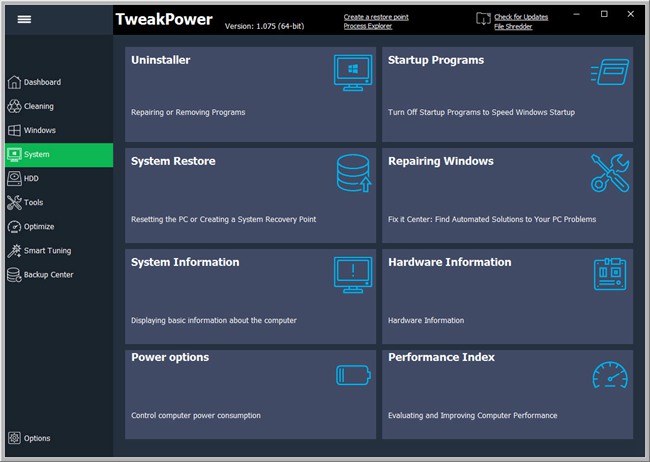Click 'Turn Off Startup Programs' description text
The image size is (650, 462).
[x=481, y=112]
